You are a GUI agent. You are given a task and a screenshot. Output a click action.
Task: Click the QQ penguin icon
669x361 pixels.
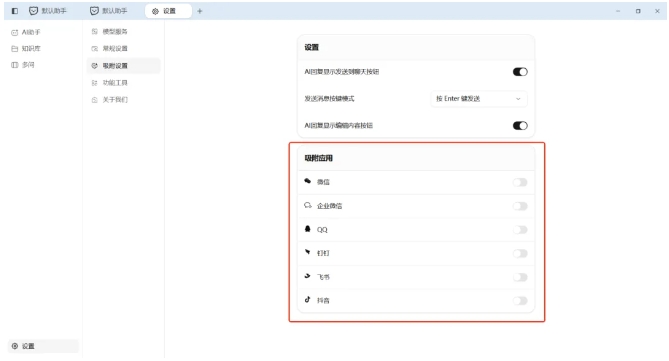pyautogui.click(x=308, y=229)
